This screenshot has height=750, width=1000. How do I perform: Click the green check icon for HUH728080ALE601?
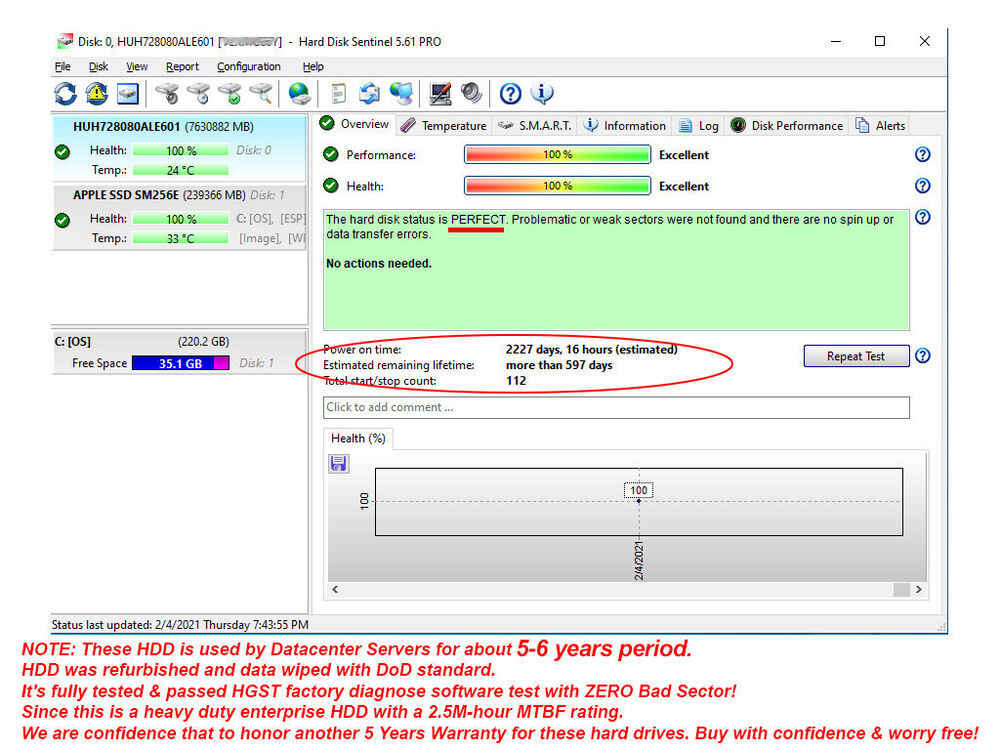(x=62, y=152)
